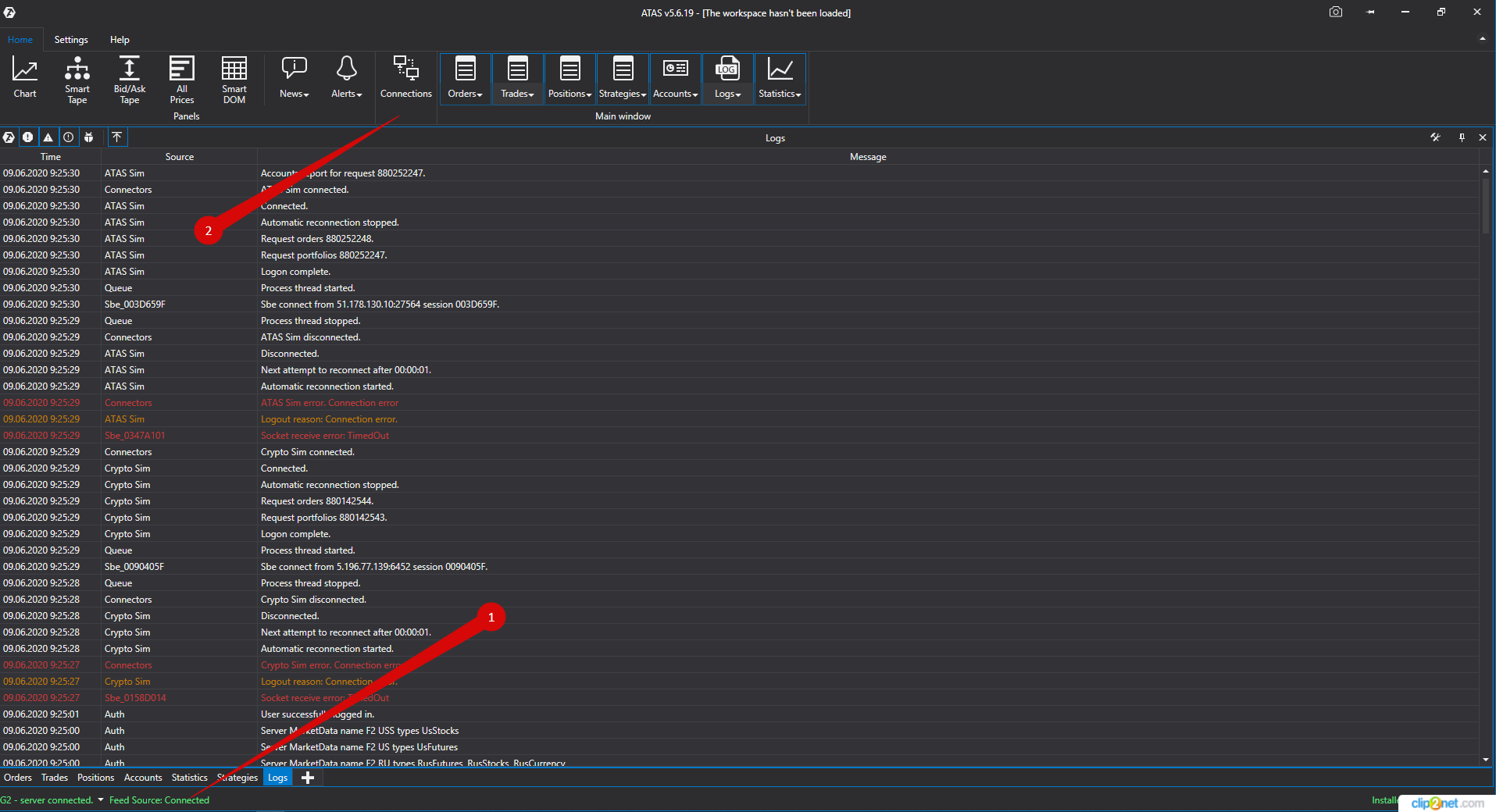Collapse the ribbon with the up arrow
The image size is (1496, 812).
pos(1482,39)
